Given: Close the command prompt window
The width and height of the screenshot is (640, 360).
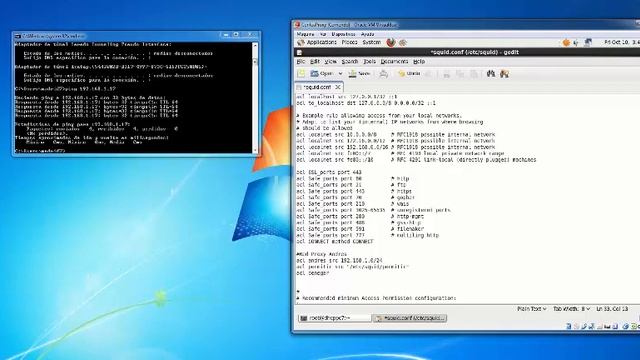Looking at the screenshot, I should pyautogui.click(x=251, y=35).
